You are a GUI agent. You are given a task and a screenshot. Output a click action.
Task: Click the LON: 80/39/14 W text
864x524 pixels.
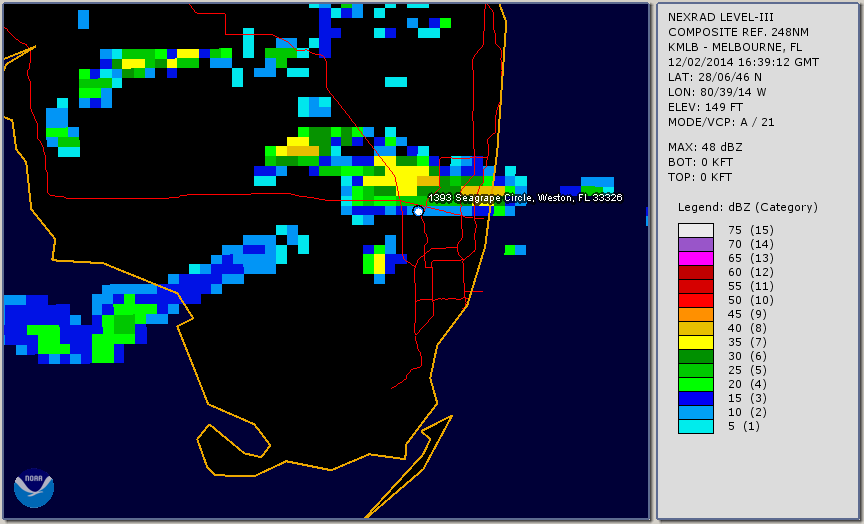pyautogui.click(x=717, y=92)
